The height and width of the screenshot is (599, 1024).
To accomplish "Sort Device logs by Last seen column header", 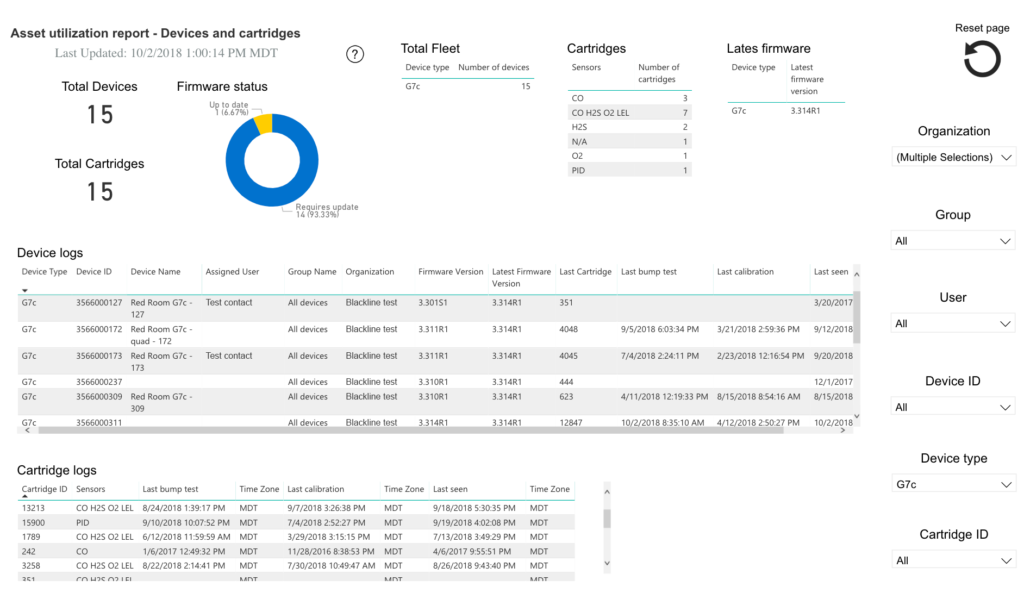I will (x=831, y=271).
